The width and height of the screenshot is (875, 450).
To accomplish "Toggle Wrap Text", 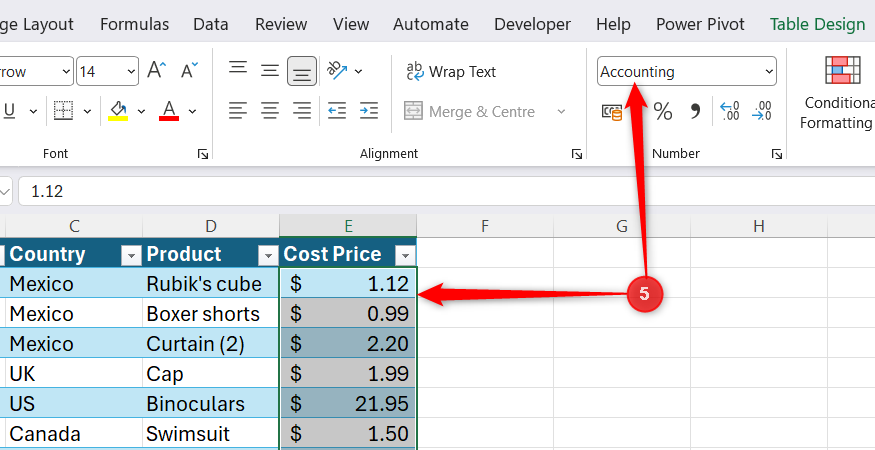I will pos(451,71).
